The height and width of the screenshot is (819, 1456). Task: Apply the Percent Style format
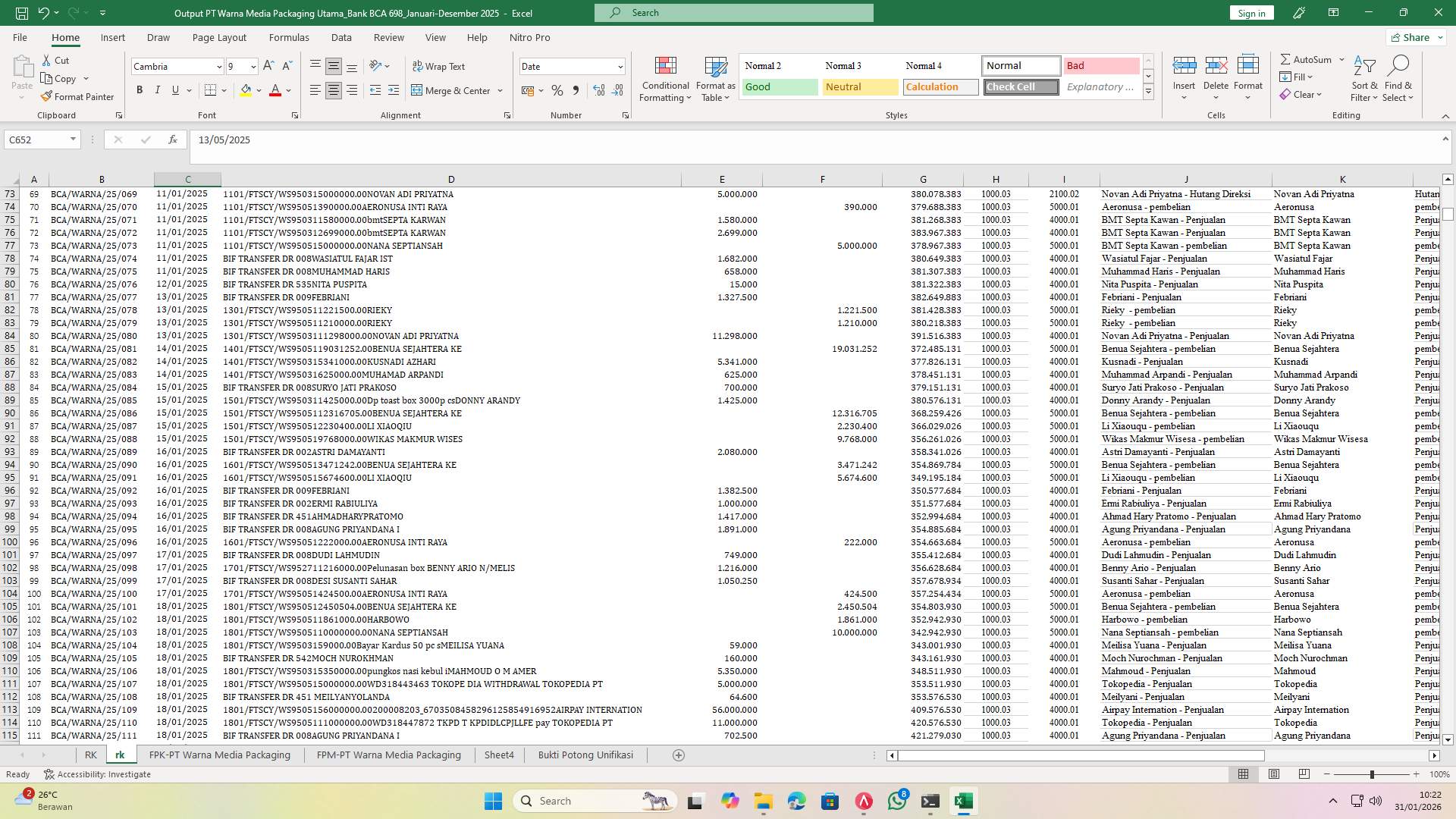click(x=557, y=90)
